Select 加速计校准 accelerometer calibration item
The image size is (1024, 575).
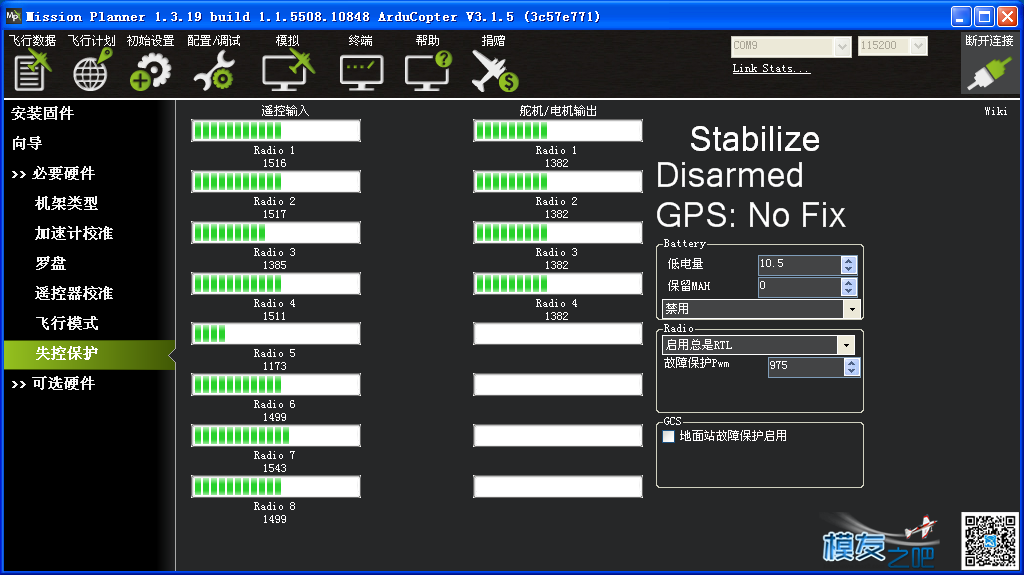pyautogui.click(x=74, y=233)
